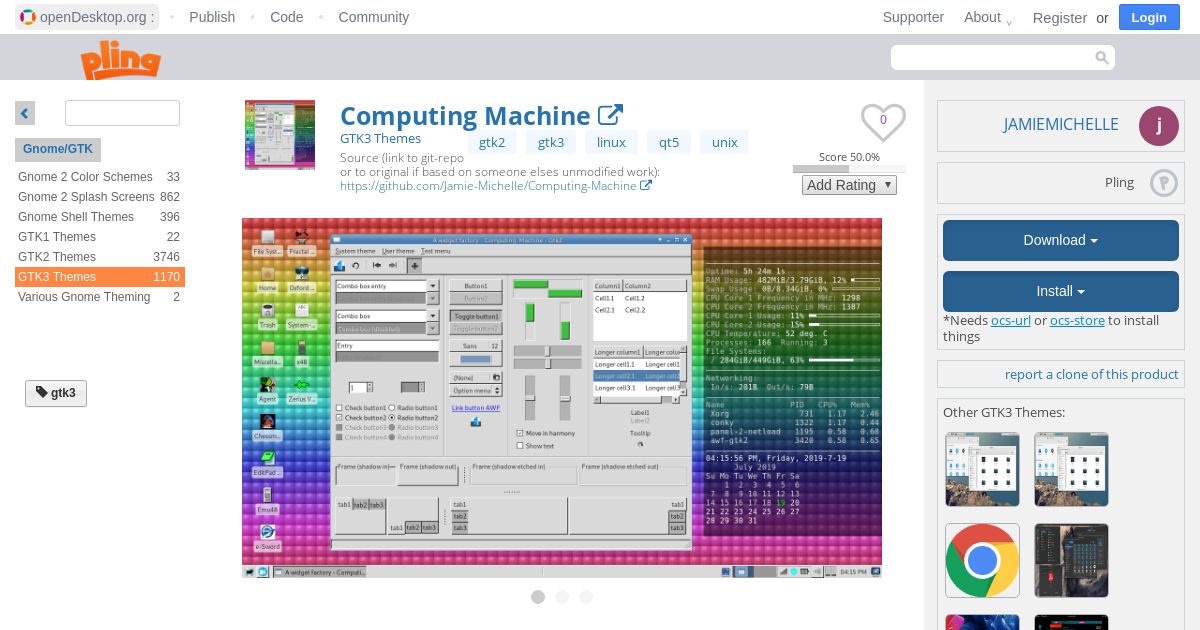Collapse sidebar with left arrow icon
The height and width of the screenshot is (630, 1200).
[x=25, y=113]
